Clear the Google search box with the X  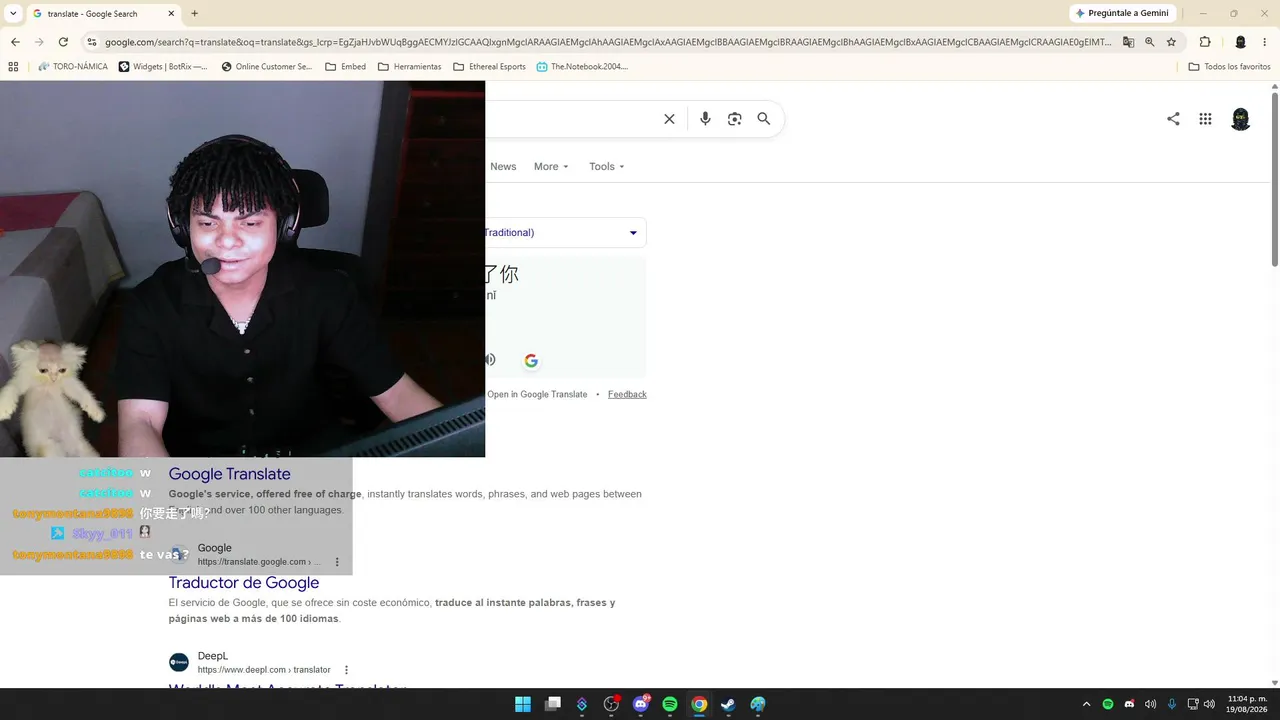(669, 119)
